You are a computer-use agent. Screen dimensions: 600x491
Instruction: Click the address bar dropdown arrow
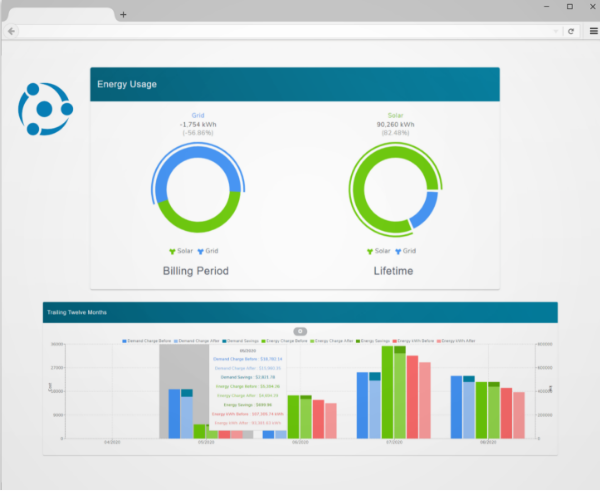(x=556, y=31)
